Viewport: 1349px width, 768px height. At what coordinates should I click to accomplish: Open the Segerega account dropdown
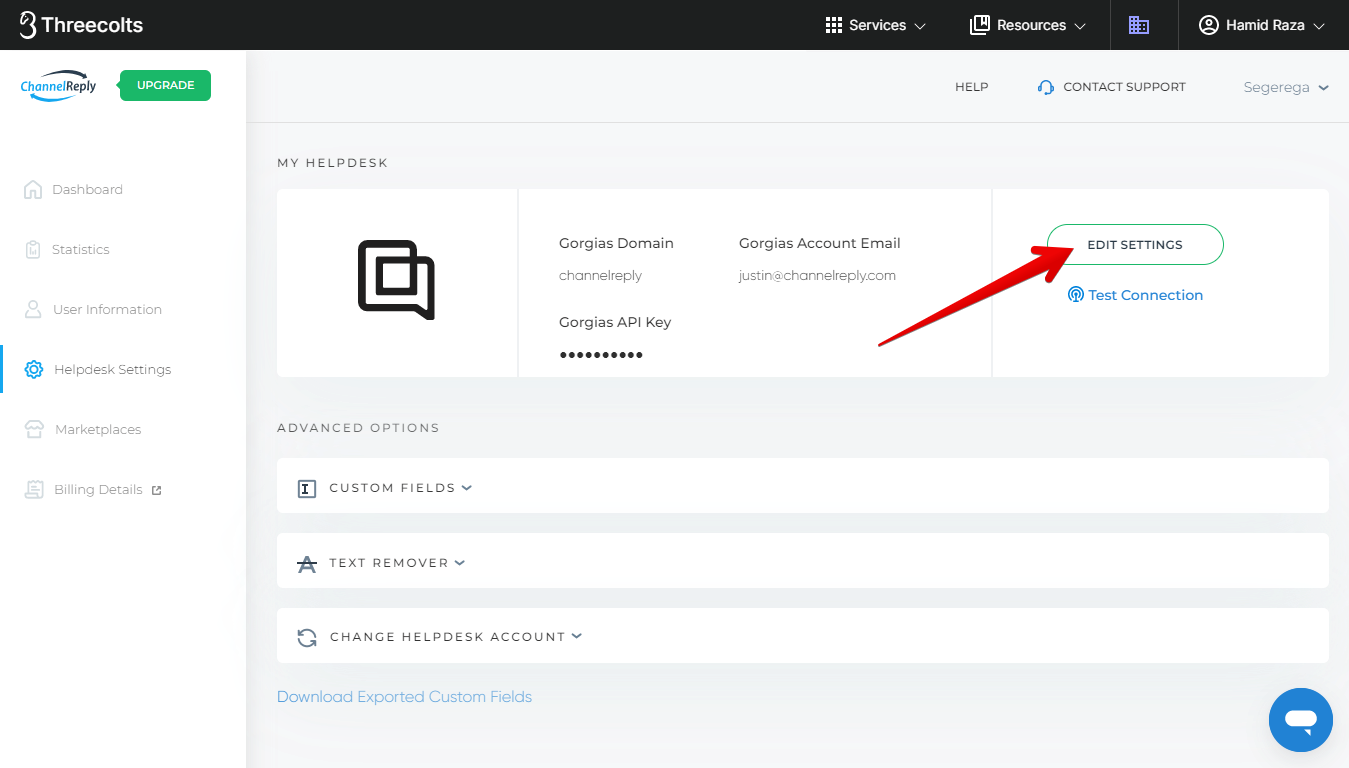click(1286, 87)
